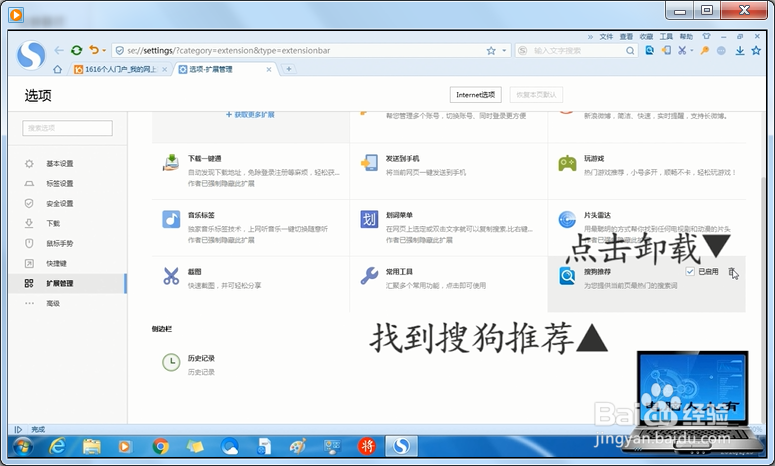Select the 片头雷达 radar extension icon
Viewport: 775px width, 466px height.
pyautogui.click(x=567, y=219)
